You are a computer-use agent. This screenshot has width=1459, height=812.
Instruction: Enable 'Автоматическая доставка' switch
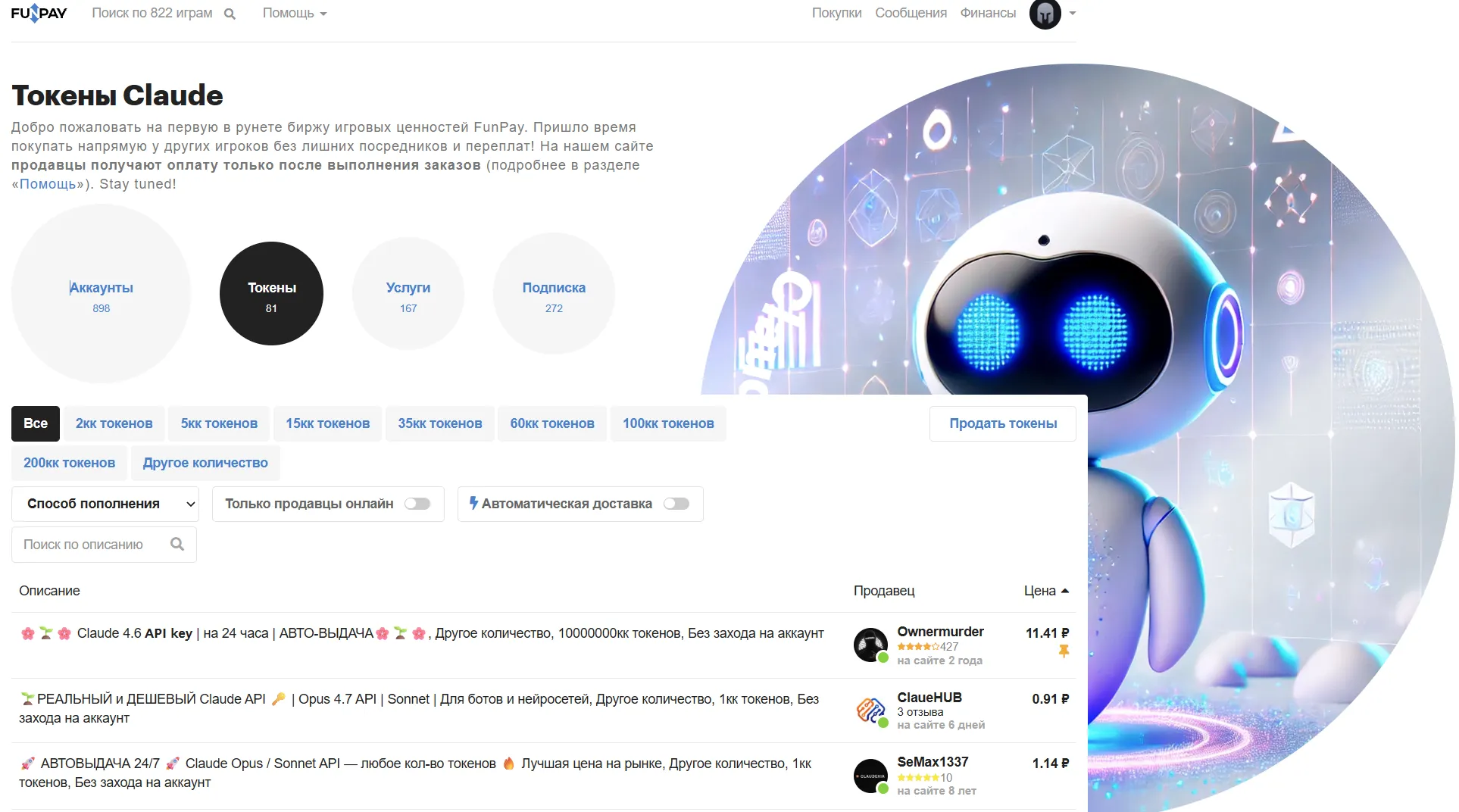[x=676, y=504]
